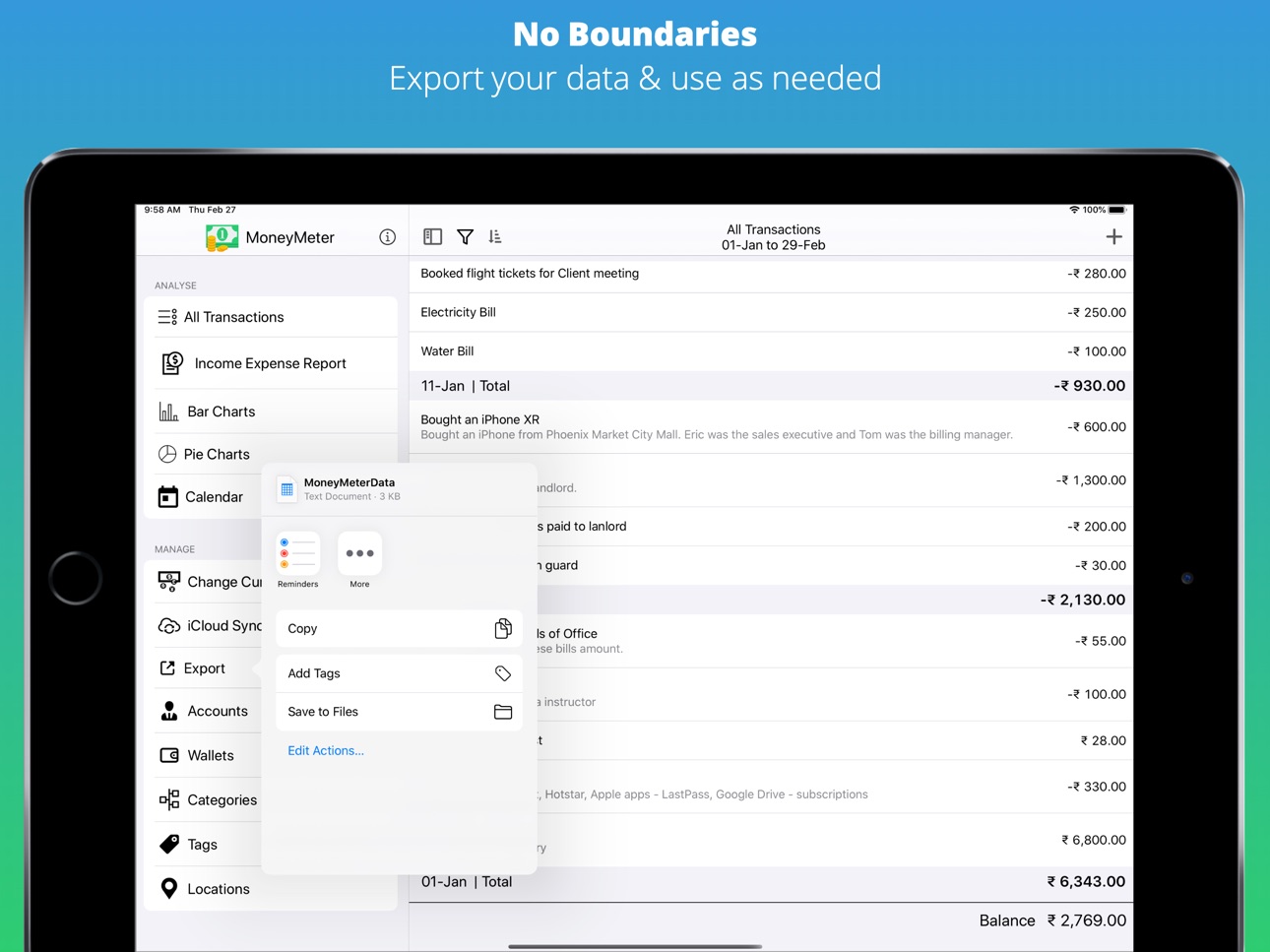Screen dimensions: 1270x952
Task: Click the Accounts person icon
Action: click(169, 711)
